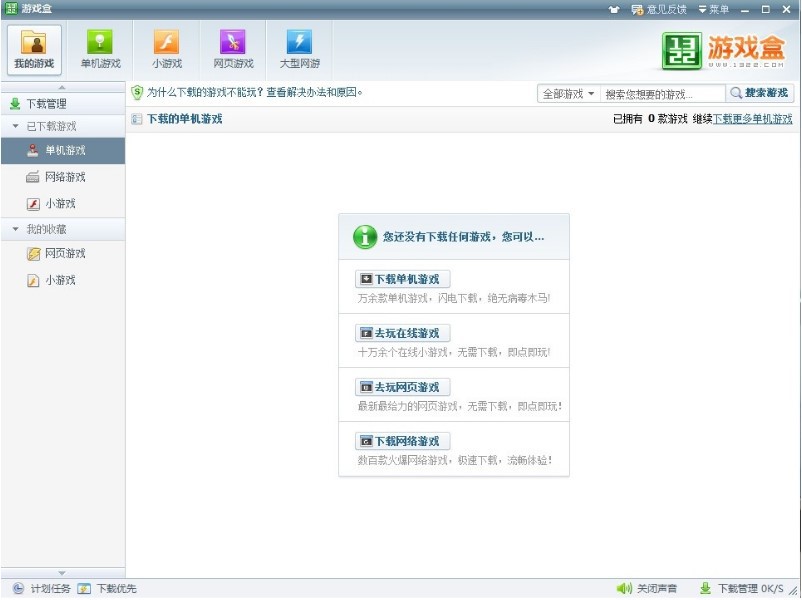Viewport: 802px width, 600px height.
Task: Collapse the 已下载游戏 tree group
Action: (x=16, y=127)
